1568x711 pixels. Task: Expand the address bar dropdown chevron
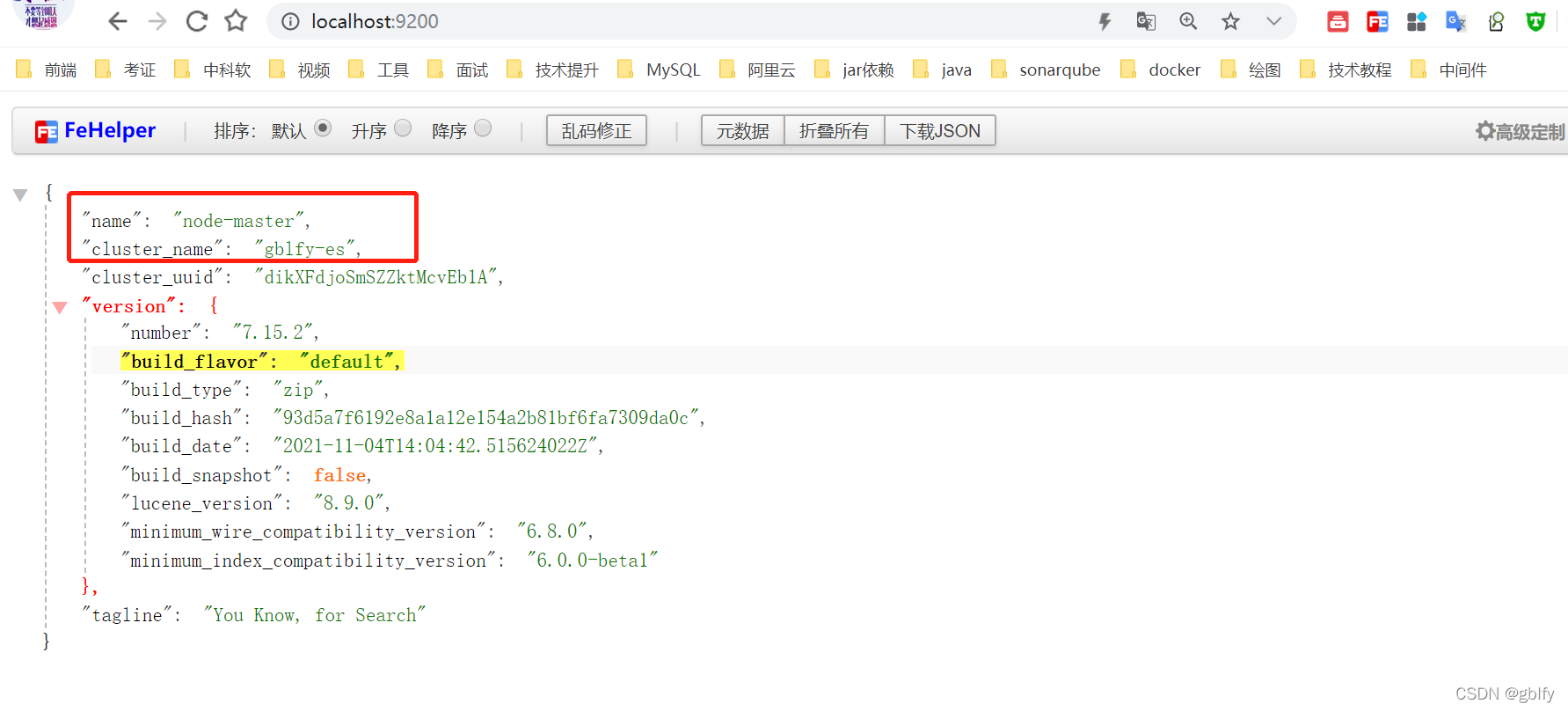1273,21
